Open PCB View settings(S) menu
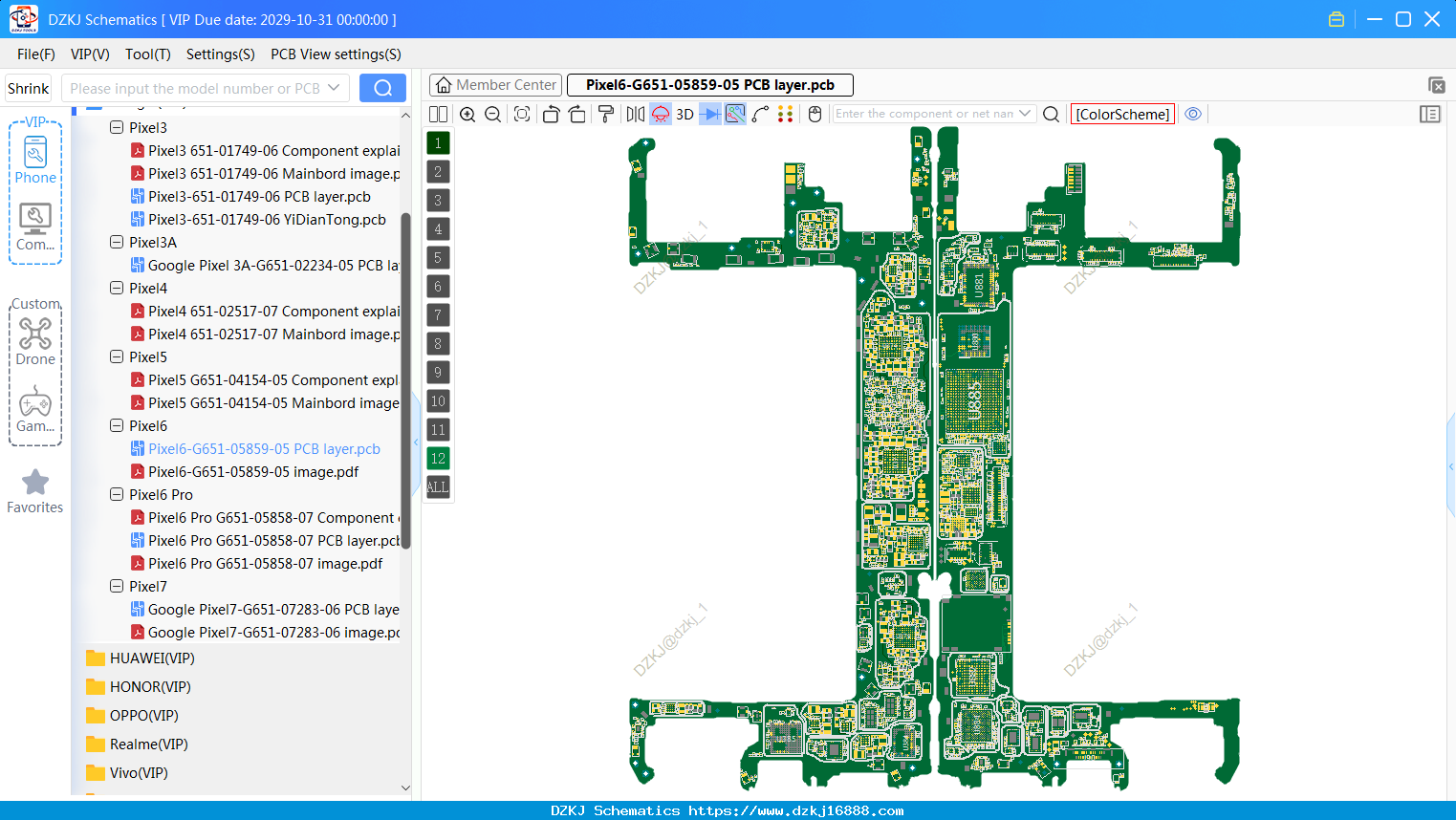This screenshot has height=820, width=1456. [336, 54]
